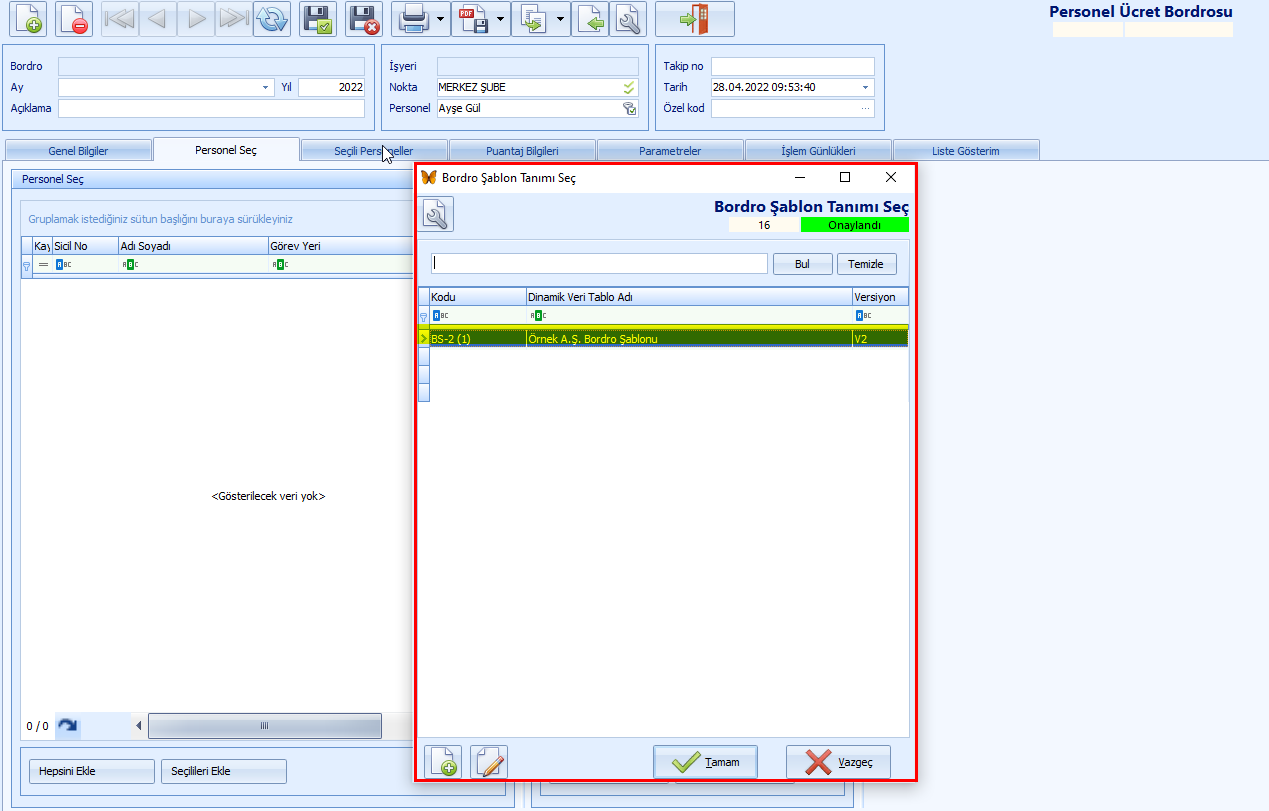The height and width of the screenshot is (811, 1269).
Task: Click the refresh icon in main toolbar
Action: [271, 19]
